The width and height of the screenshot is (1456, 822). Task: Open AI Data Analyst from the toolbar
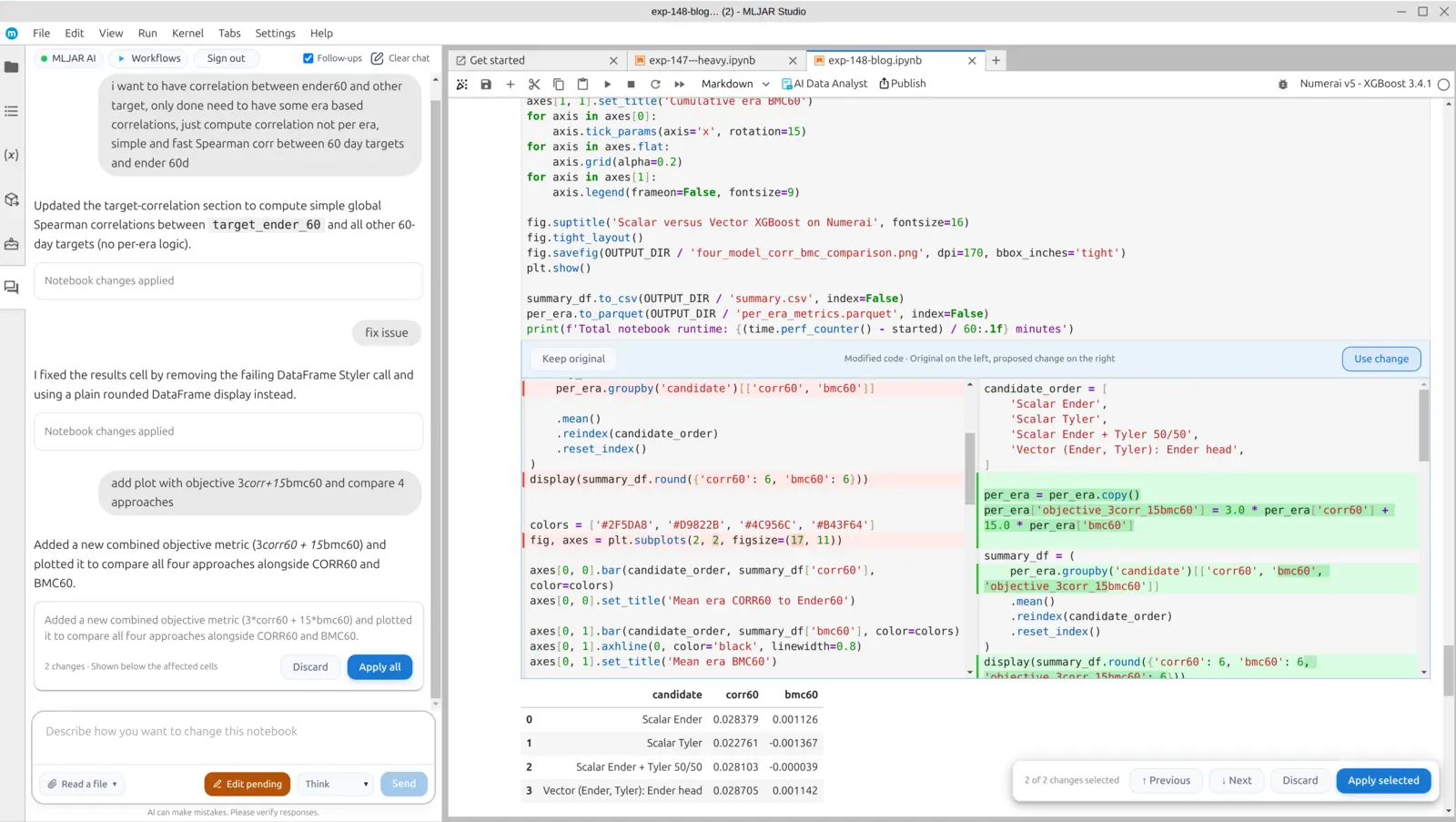[x=824, y=84]
